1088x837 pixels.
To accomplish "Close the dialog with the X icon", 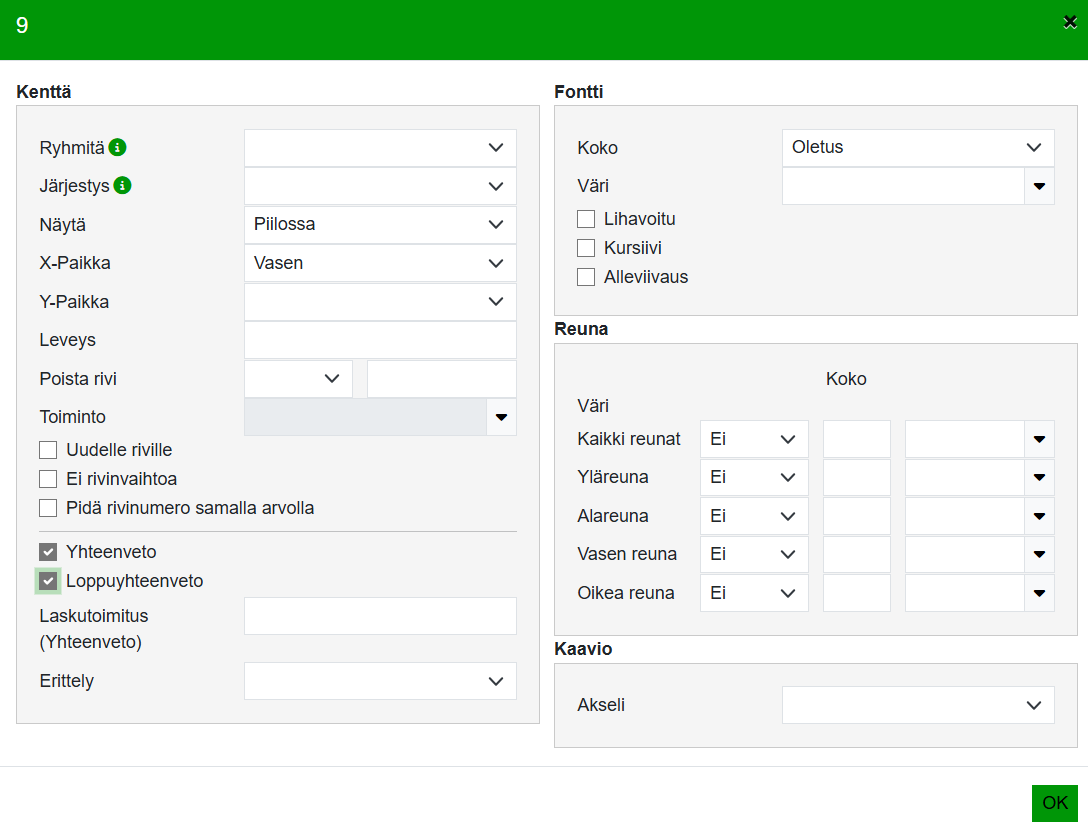I will tap(1069, 22).
